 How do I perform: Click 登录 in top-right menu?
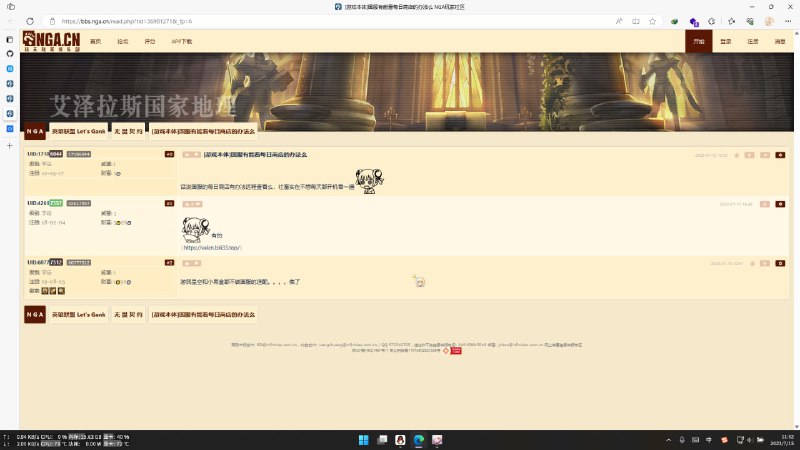point(726,41)
